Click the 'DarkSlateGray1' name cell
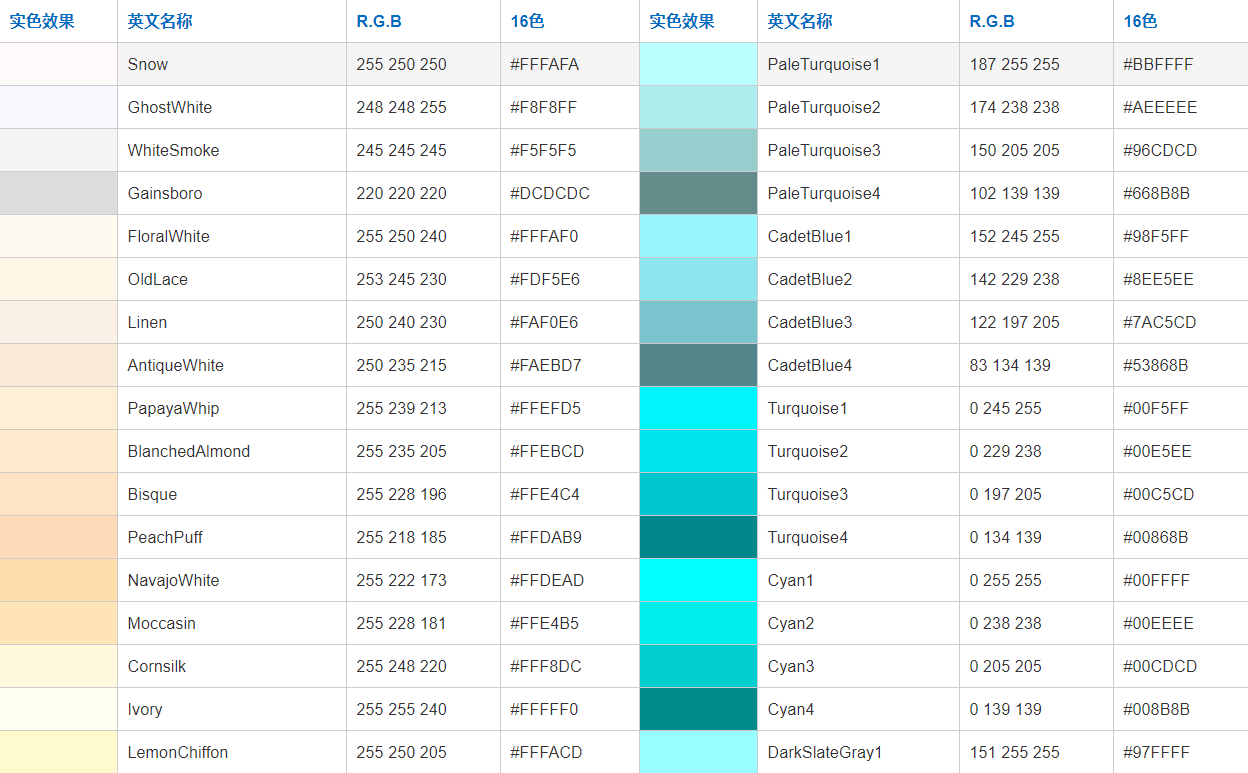The image size is (1248, 773). [x=858, y=752]
